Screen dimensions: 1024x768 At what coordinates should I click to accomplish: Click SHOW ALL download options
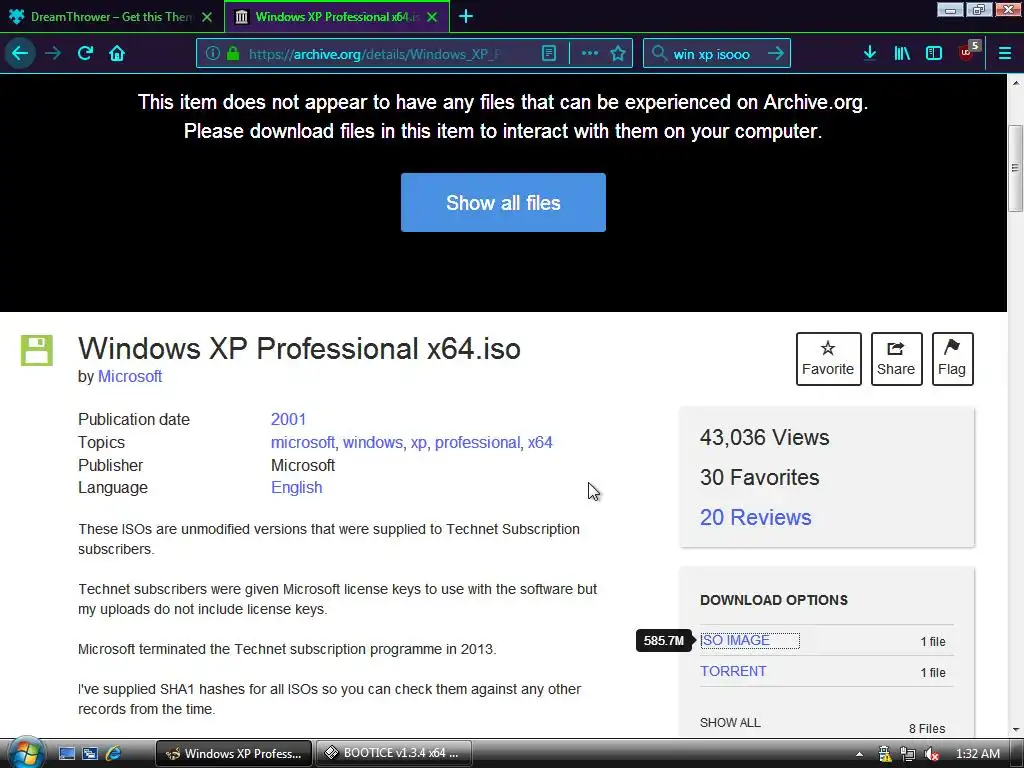tap(730, 723)
